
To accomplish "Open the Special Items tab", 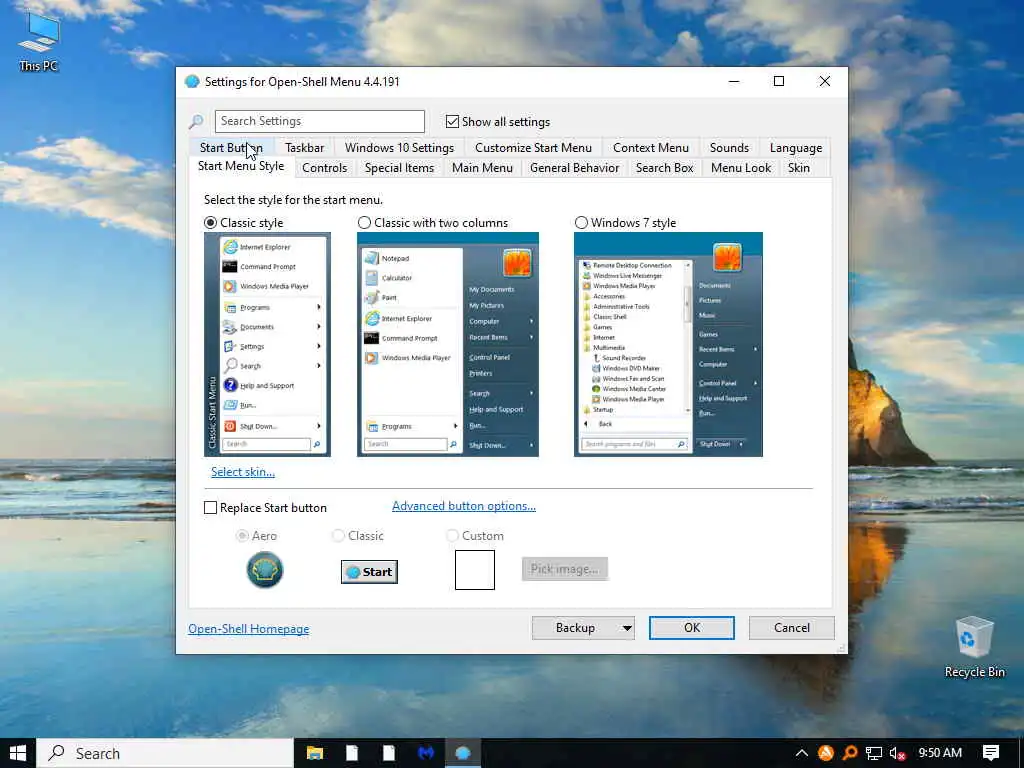I will click(x=399, y=168).
